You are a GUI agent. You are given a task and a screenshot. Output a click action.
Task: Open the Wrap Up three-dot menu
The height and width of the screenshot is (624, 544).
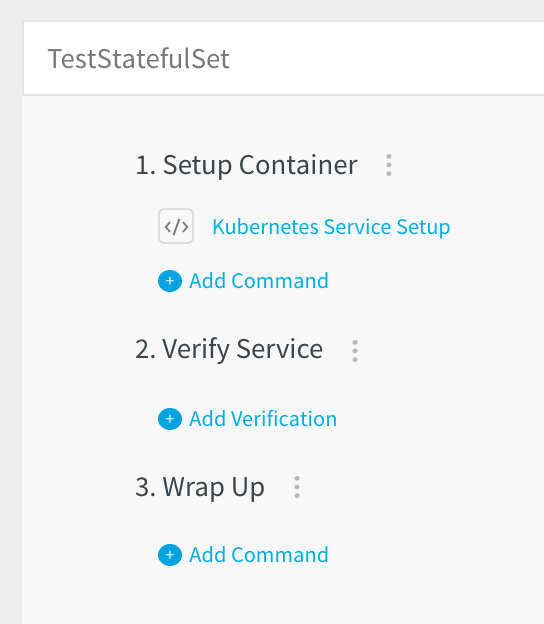point(296,487)
